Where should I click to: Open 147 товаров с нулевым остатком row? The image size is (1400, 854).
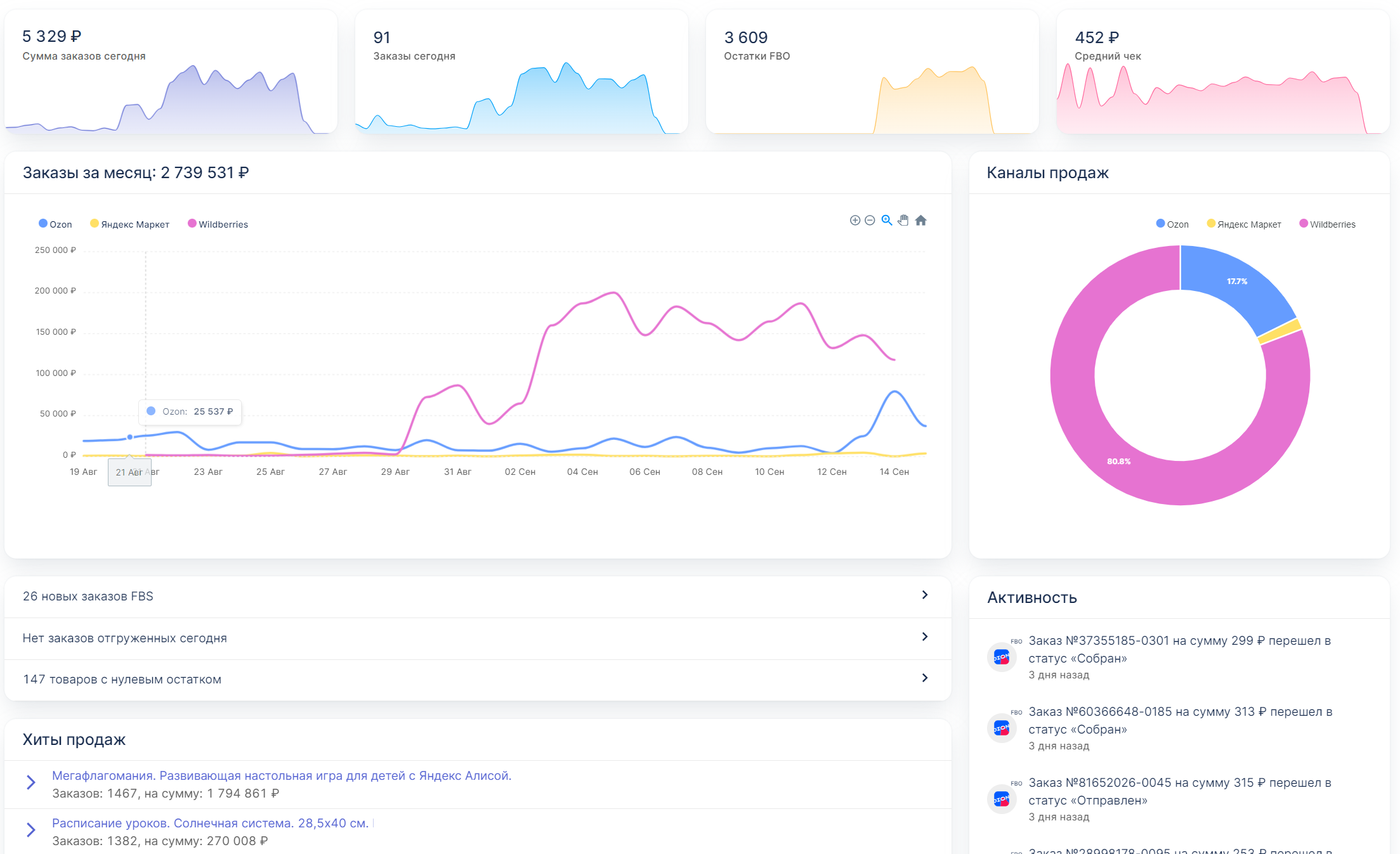[x=478, y=680]
